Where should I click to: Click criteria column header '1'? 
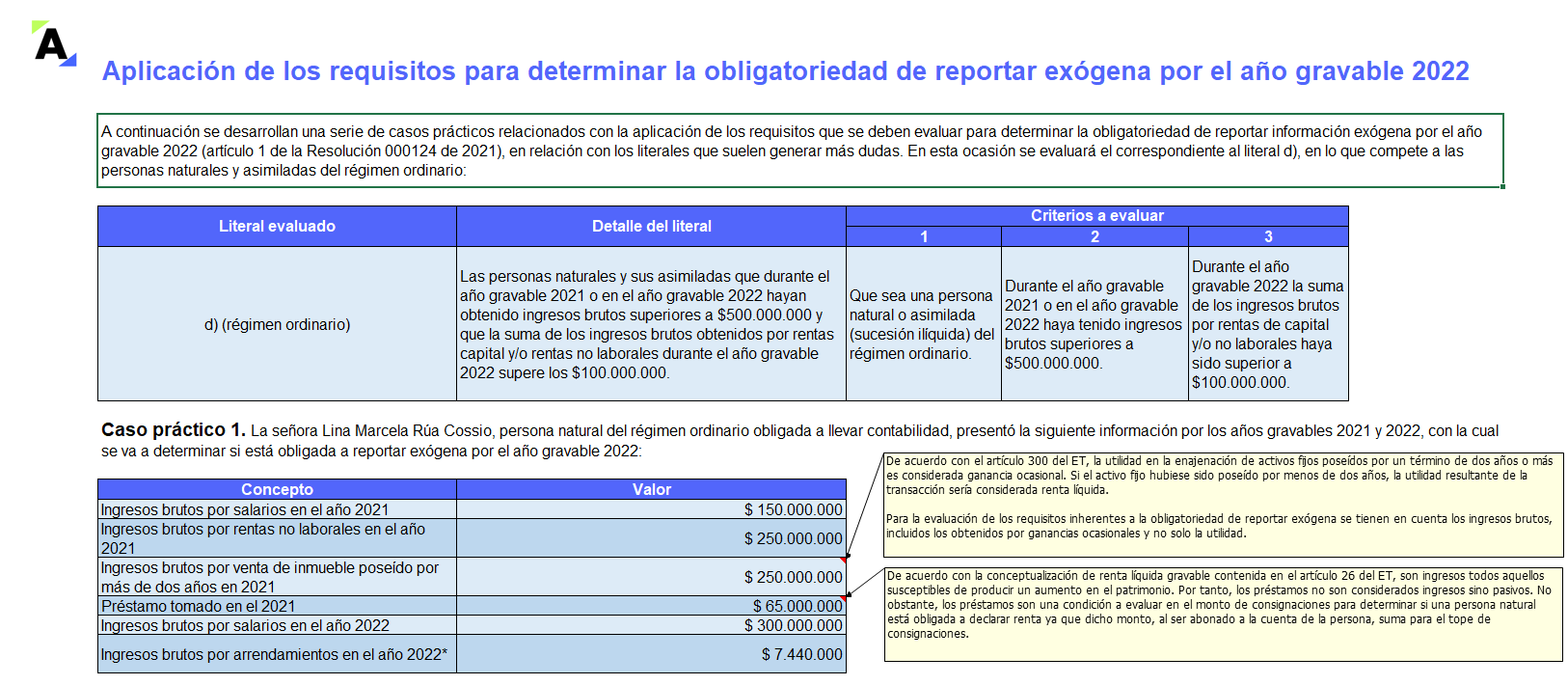[x=924, y=236]
